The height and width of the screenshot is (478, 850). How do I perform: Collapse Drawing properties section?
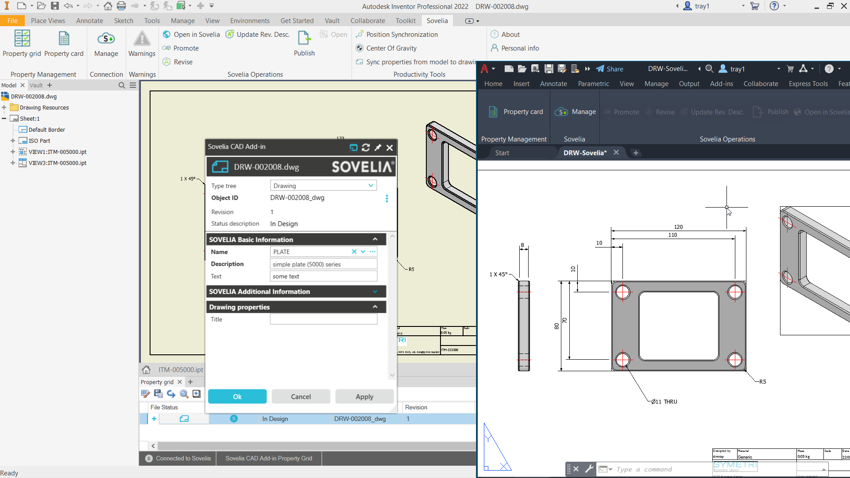point(375,307)
